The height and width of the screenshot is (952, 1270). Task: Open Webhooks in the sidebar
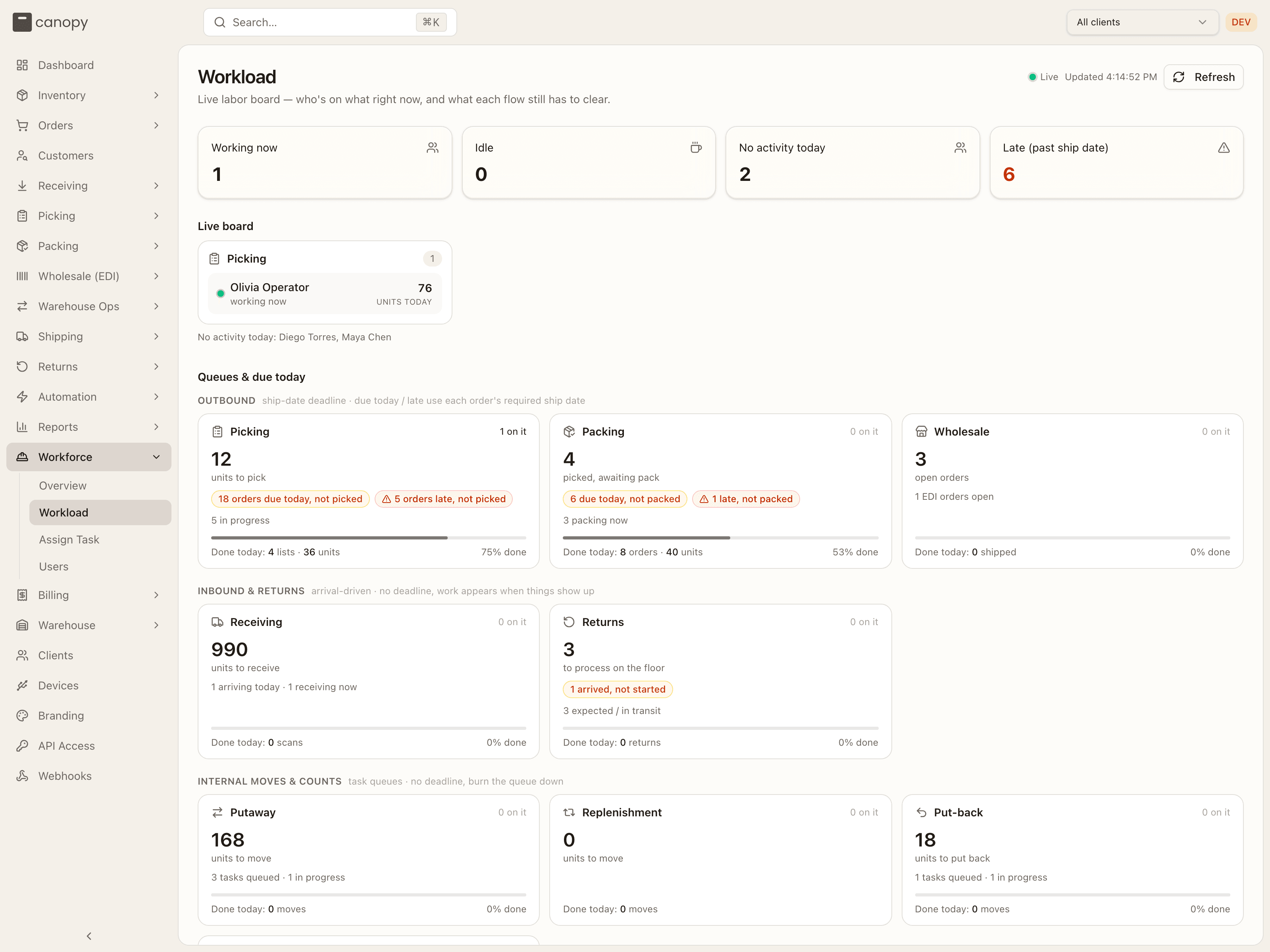point(89,776)
